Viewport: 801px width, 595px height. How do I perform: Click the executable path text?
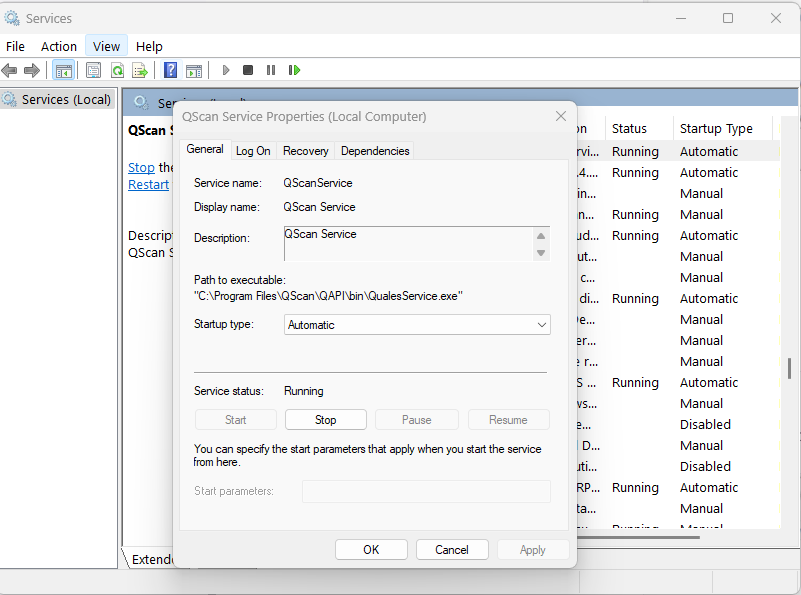(x=328, y=296)
